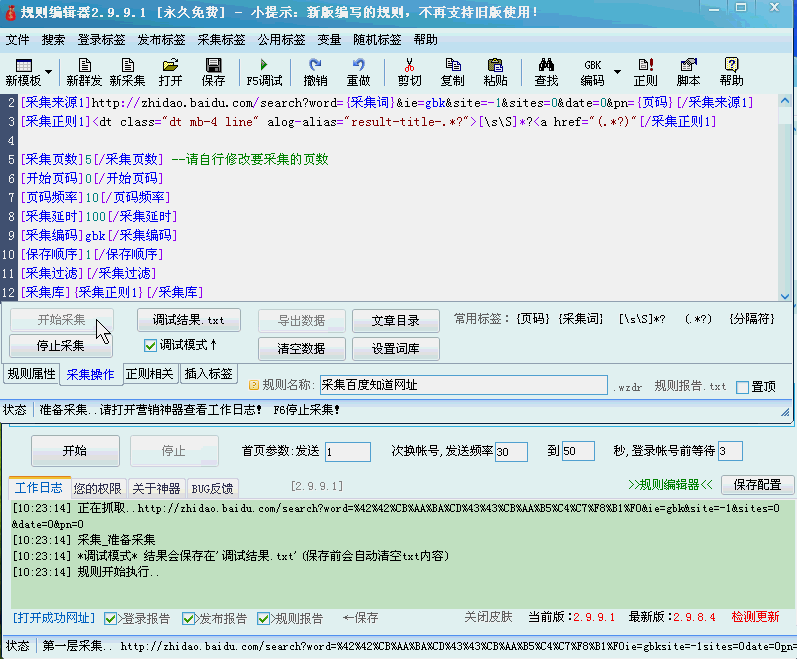Screen dimensions: 797x659
Task: Click the 检测更新 link
Action: [755, 617]
